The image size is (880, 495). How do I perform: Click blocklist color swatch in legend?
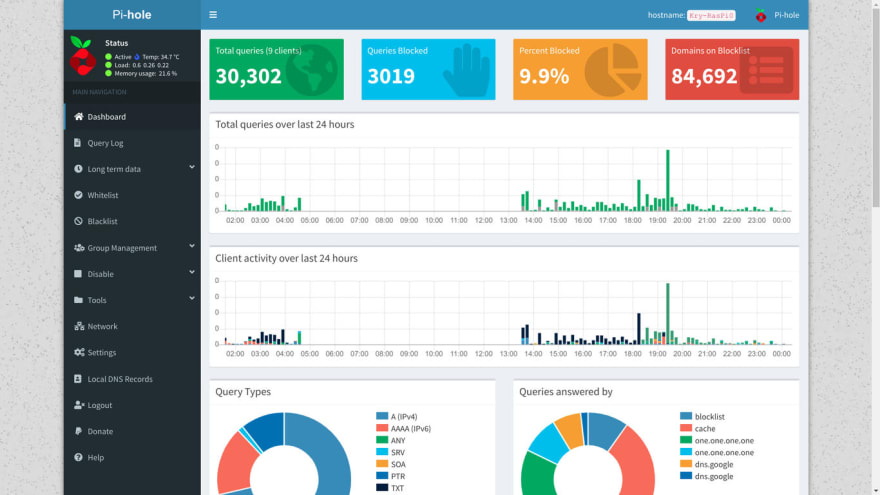click(685, 416)
